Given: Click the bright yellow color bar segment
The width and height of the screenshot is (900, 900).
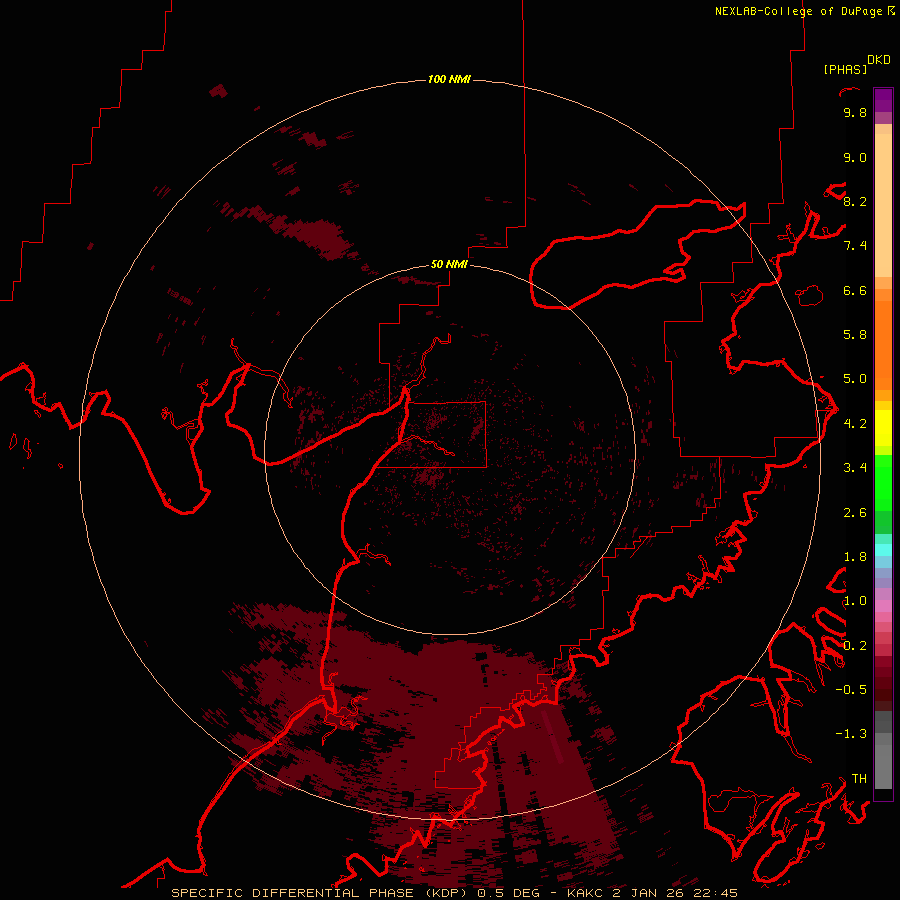Looking at the screenshot, I should 883,428.
